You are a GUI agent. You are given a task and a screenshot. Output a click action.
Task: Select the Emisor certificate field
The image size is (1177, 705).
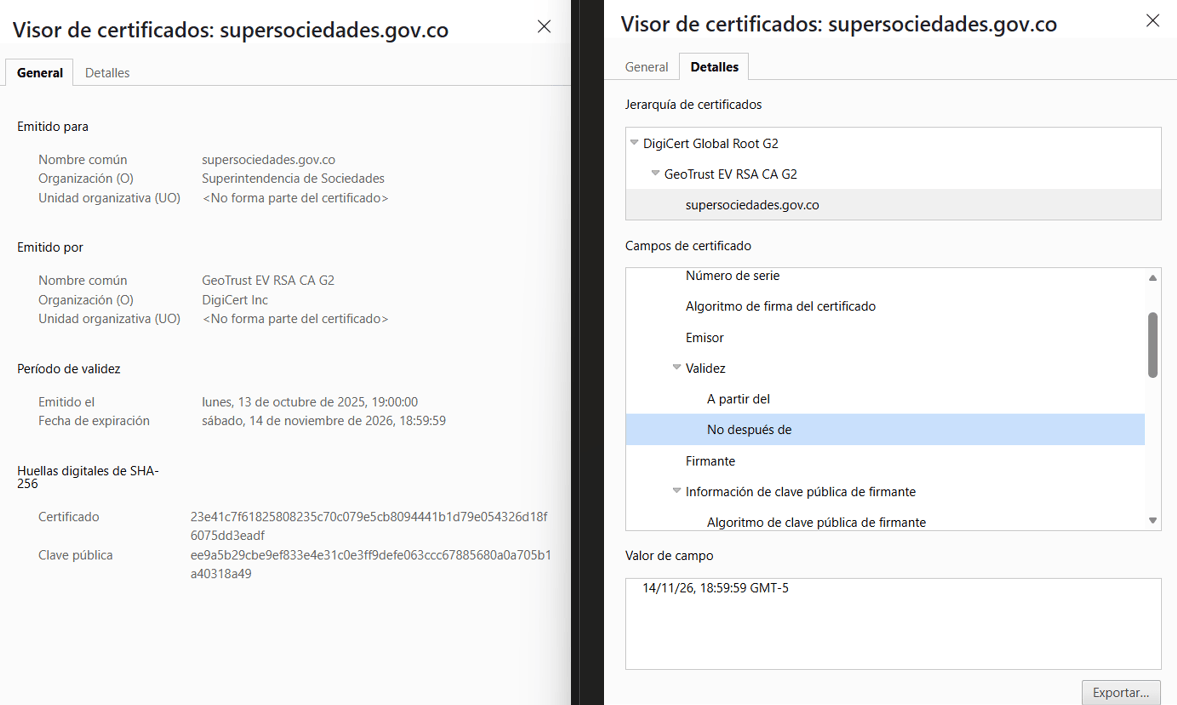tap(704, 338)
